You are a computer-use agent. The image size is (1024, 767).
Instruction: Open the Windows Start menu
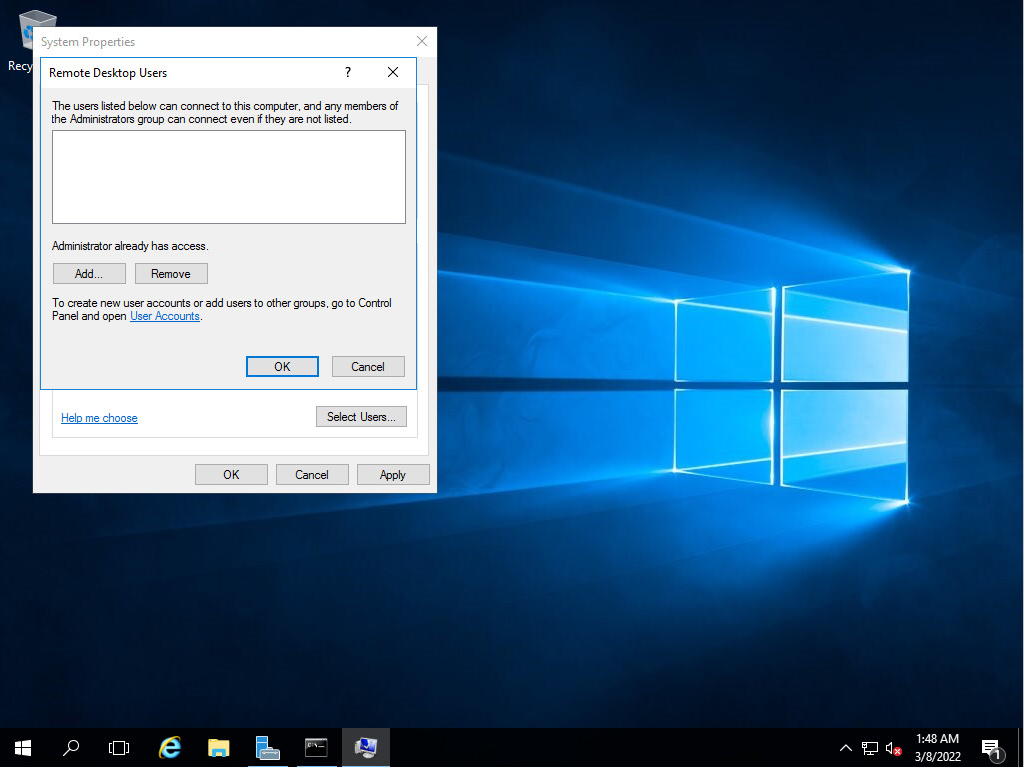click(23, 747)
